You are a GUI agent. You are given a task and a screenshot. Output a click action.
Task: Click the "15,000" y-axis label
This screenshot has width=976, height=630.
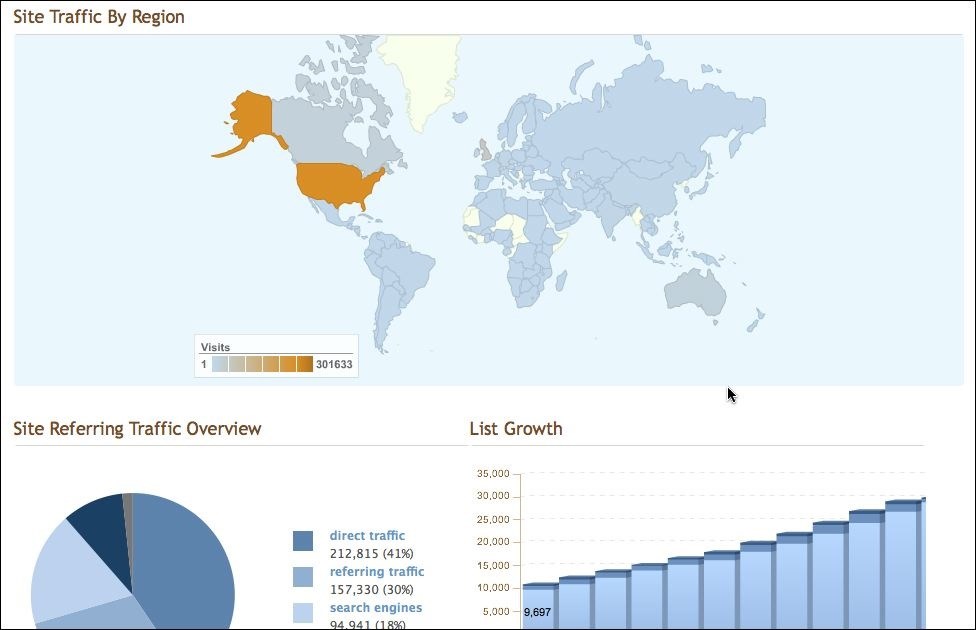(x=493, y=565)
